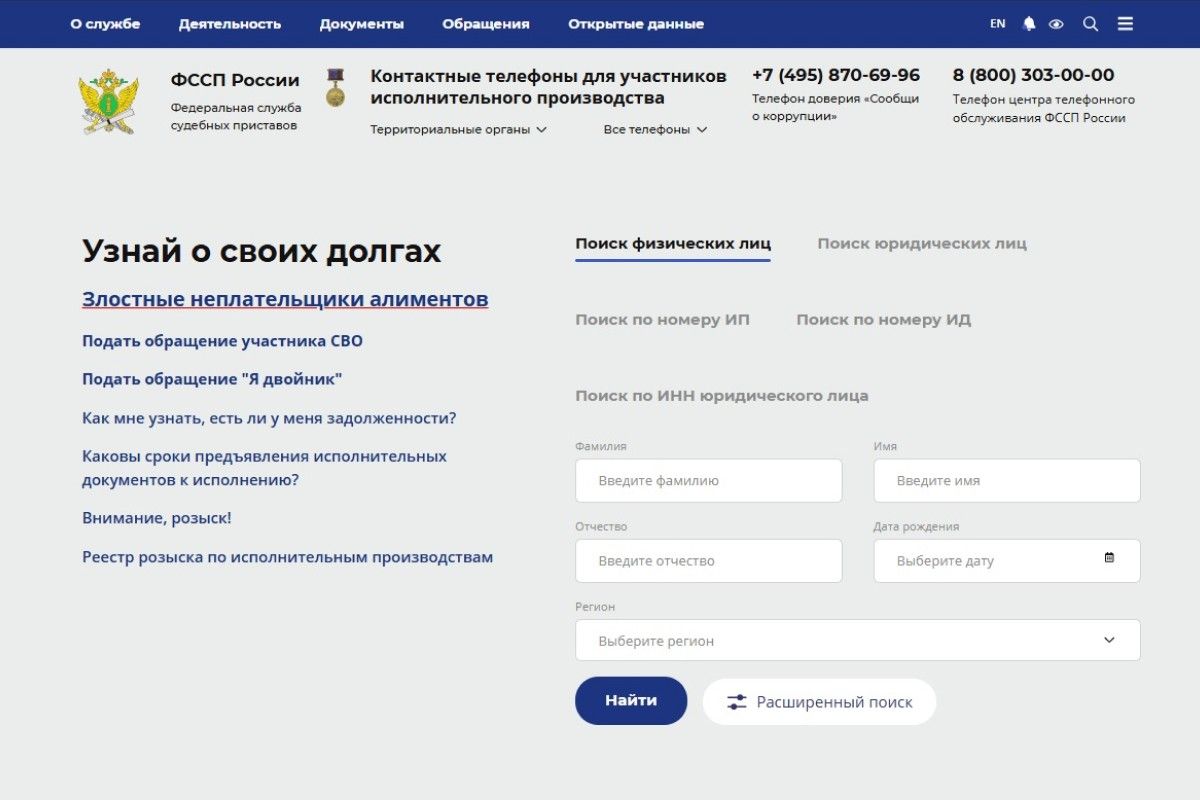1200x800 pixels.
Task: Open the Документы menu
Action: coord(362,23)
